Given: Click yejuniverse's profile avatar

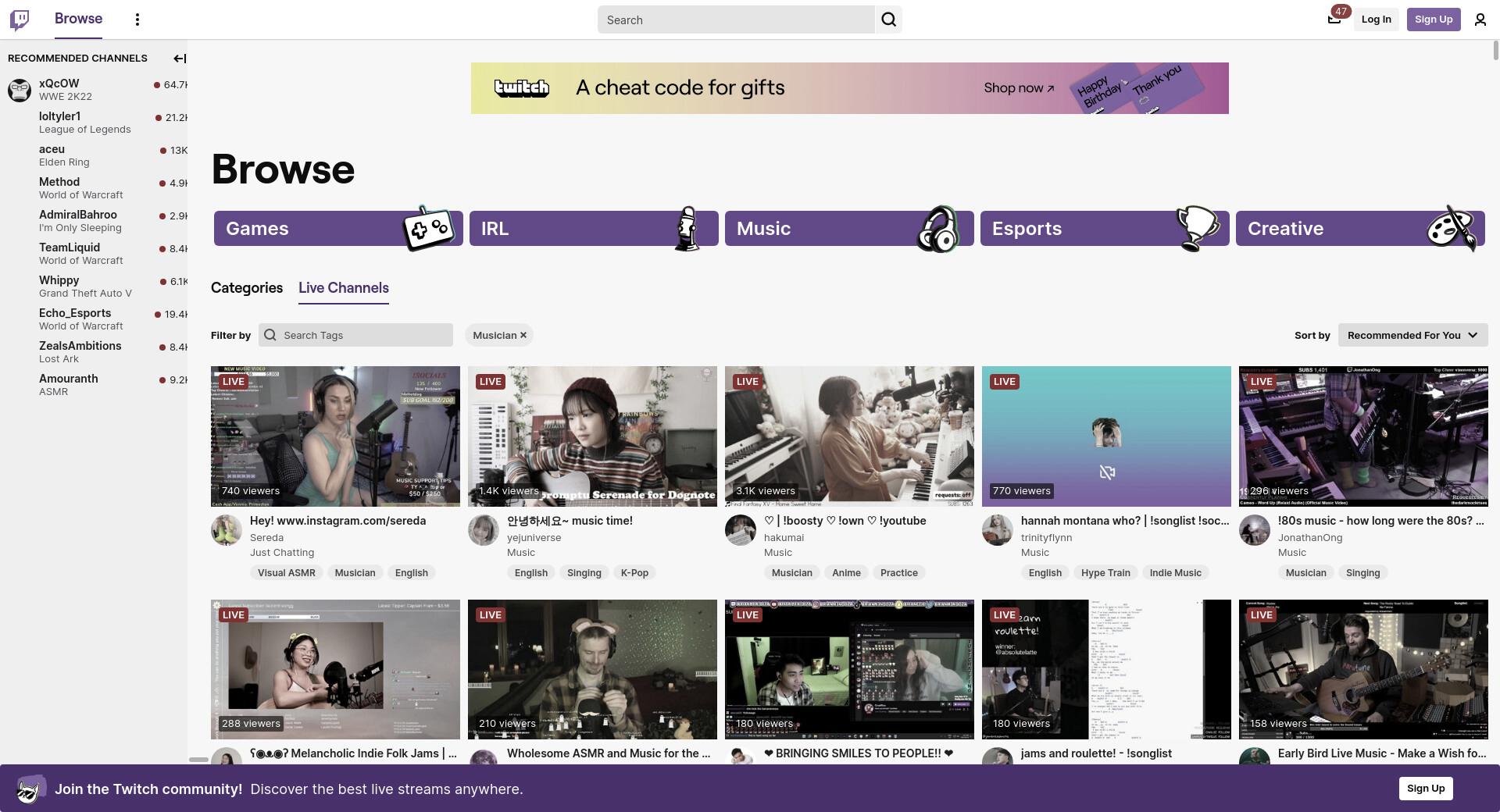Looking at the screenshot, I should 484,530.
